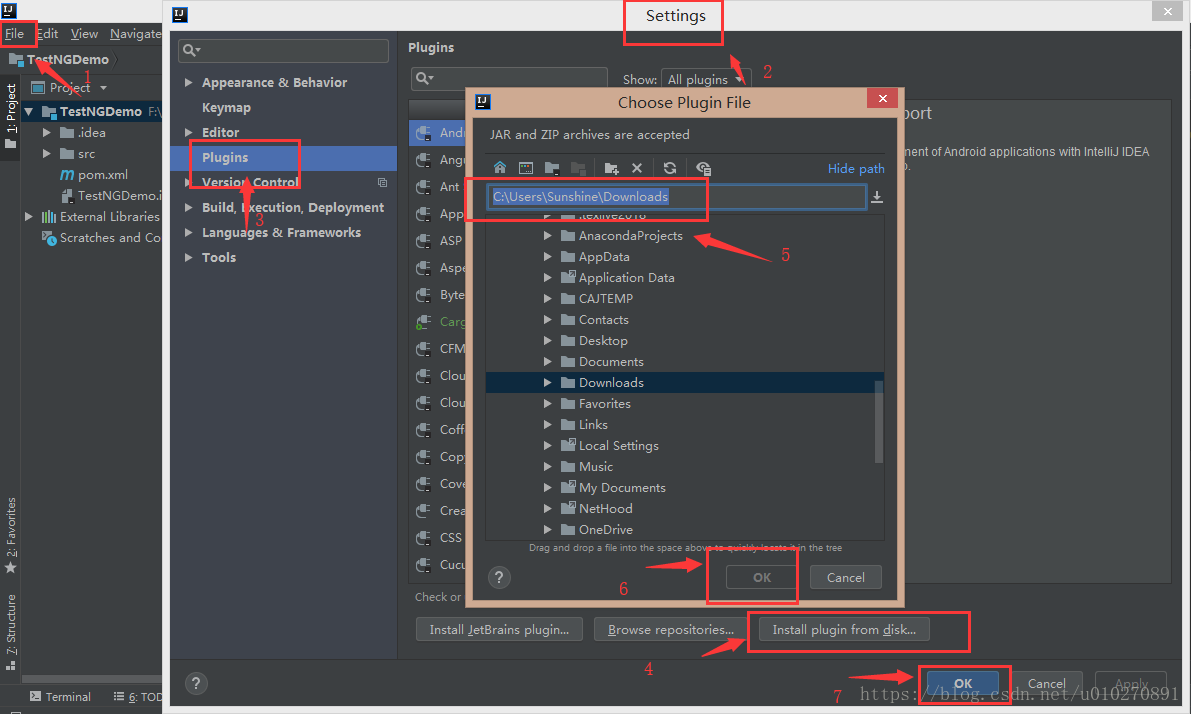1191x714 pixels.
Task: Click the plugins search magnifier icon
Action: (x=424, y=78)
